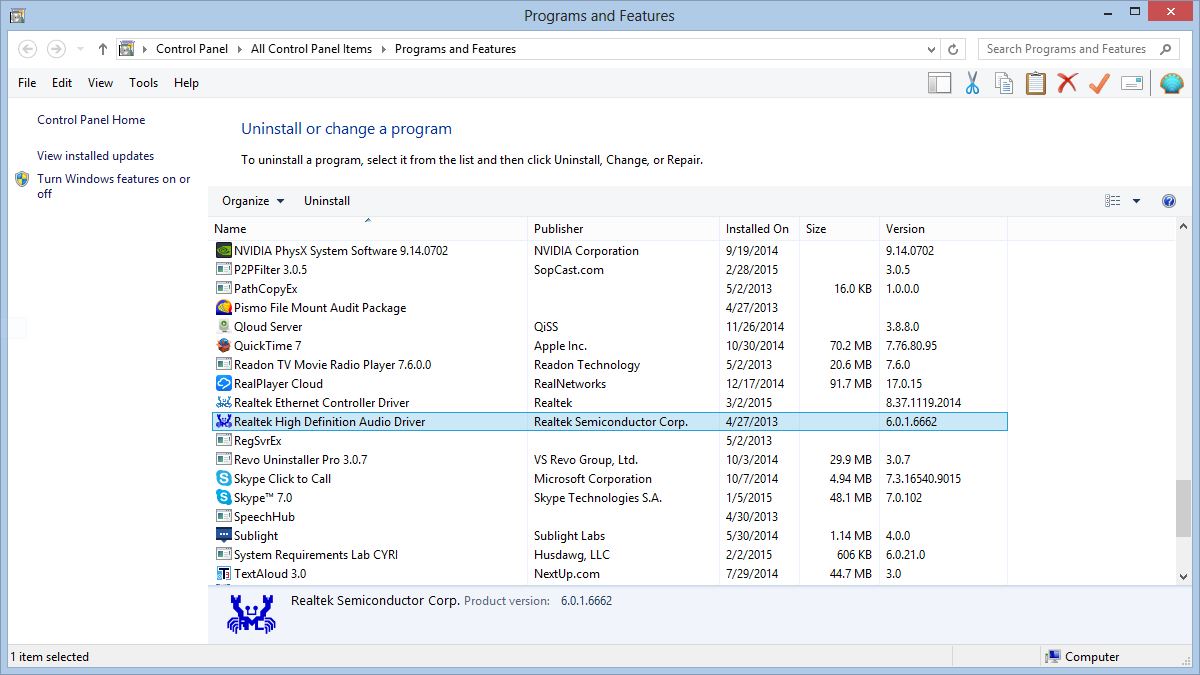Viewport: 1200px width, 675px height.
Task: Click the scrollbar up arrow
Action: coord(1184,225)
